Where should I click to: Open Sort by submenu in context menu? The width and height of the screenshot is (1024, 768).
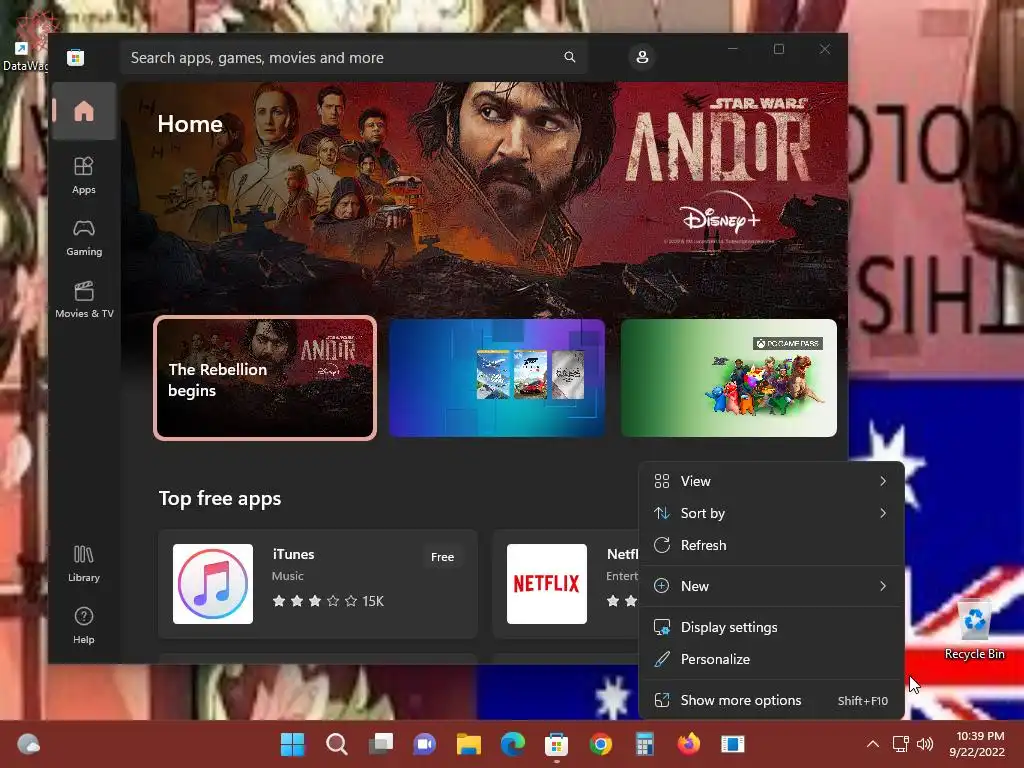click(x=771, y=513)
